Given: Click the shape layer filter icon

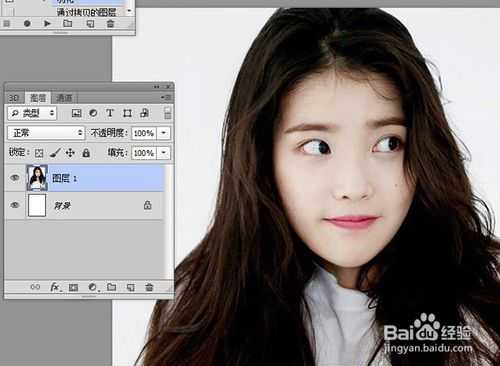Looking at the screenshot, I should pos(127,113).
